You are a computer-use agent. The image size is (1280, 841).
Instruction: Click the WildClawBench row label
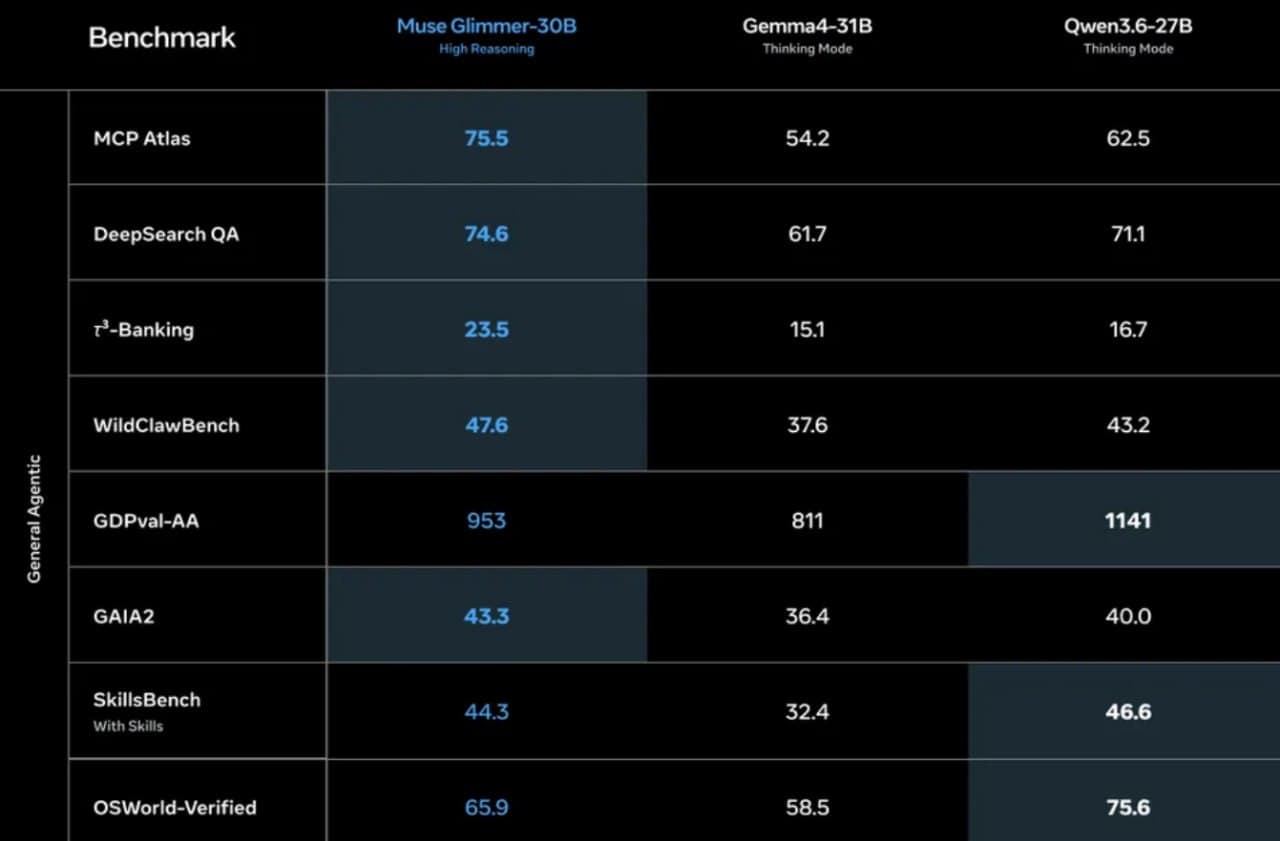[x=166, y=425]
